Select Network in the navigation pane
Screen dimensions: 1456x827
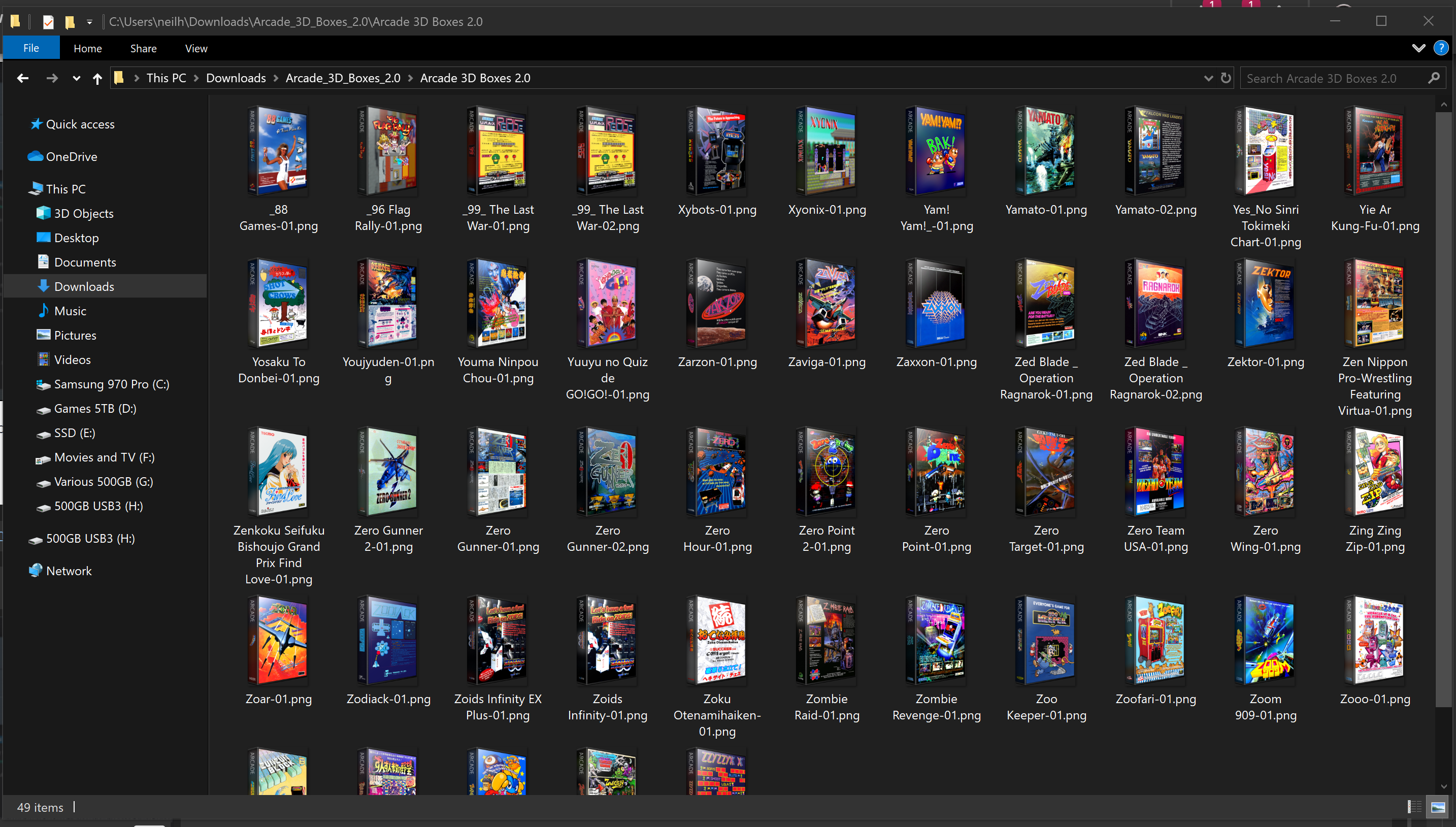click(x=60, y=571)
